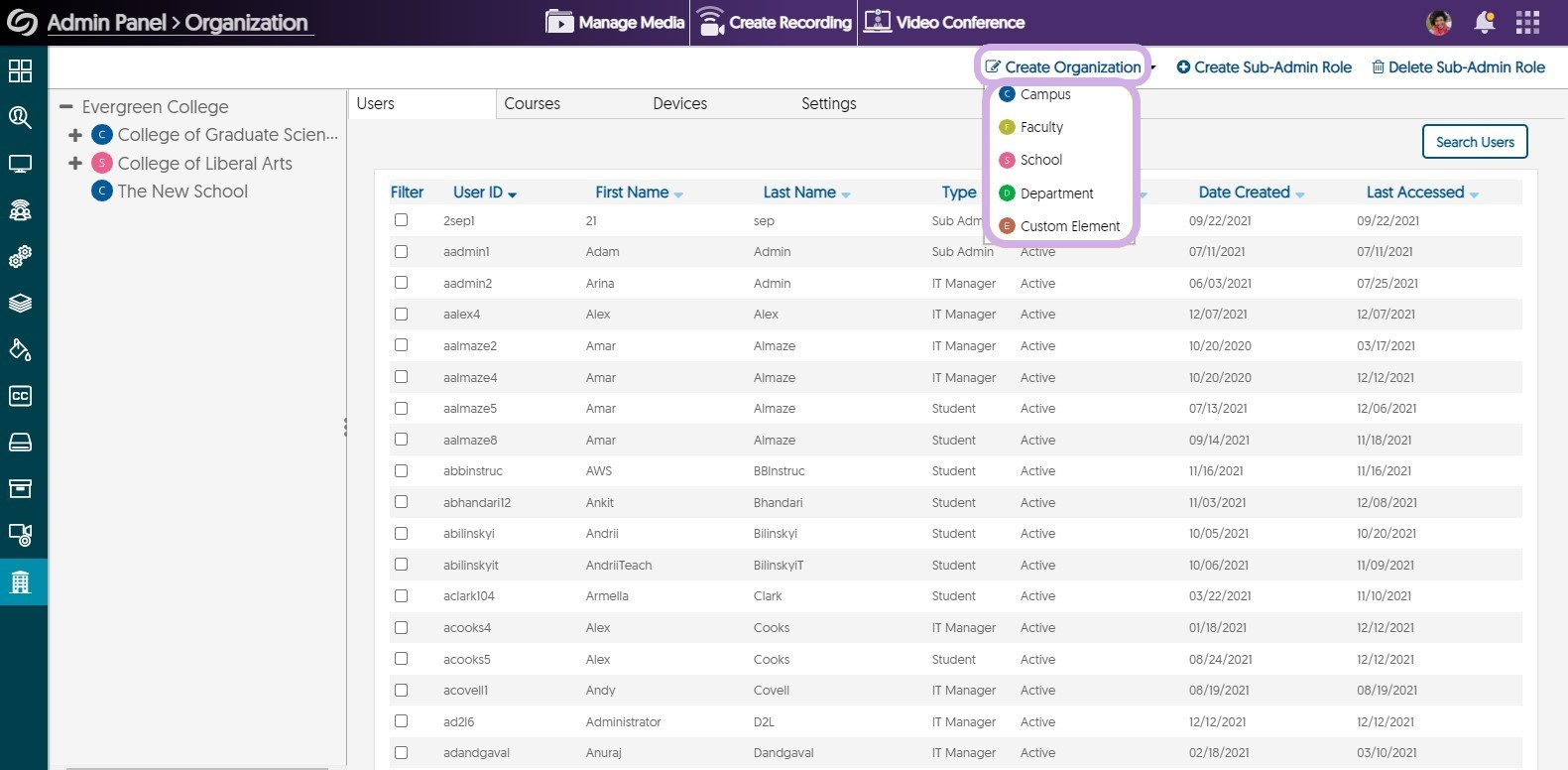Collapse the Evergreen College tree node

tap(66, 107)
